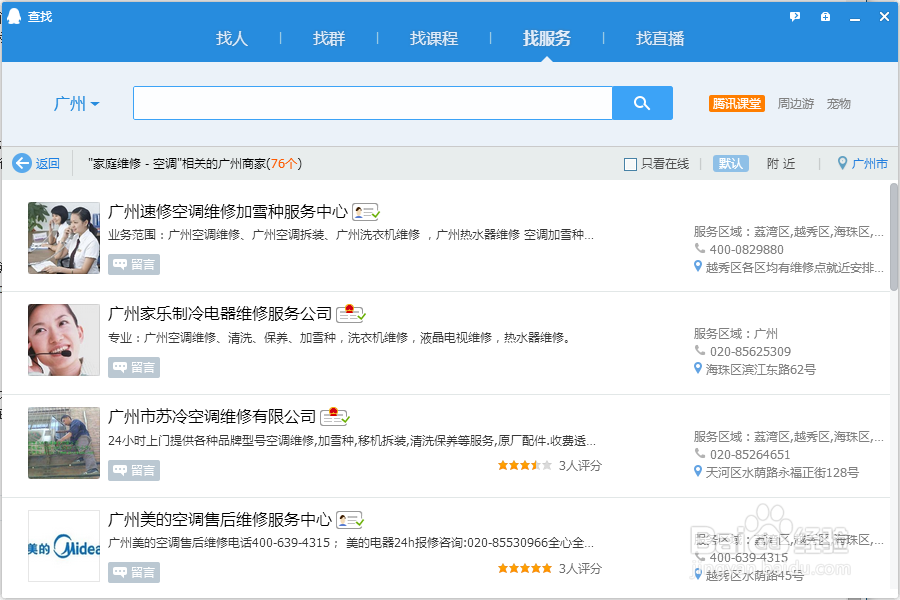The height and width of the screenshot is (600, 900).
Task: Click the magnifier search button
Action: [642, 103]
